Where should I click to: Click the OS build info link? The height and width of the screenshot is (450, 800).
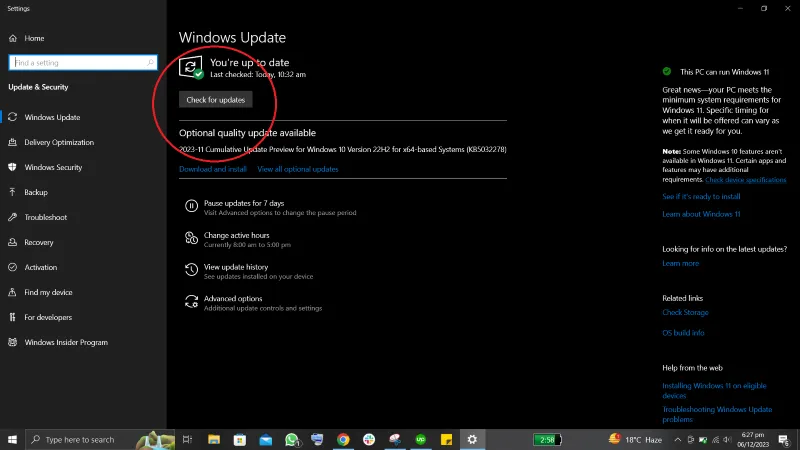[683, 333]
